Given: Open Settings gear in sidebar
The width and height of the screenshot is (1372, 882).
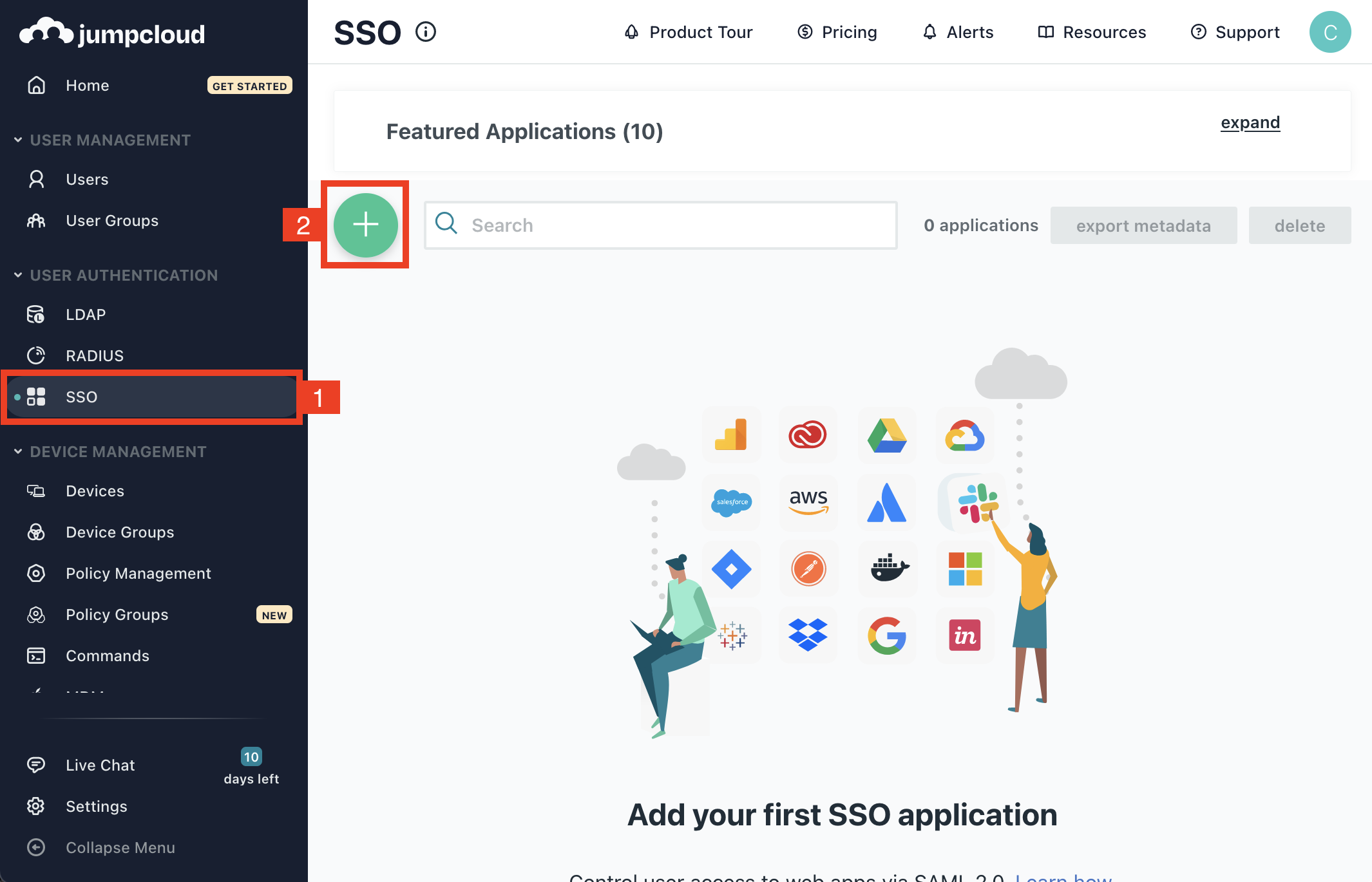Looking at the screenshot, I should pos(96,807).
